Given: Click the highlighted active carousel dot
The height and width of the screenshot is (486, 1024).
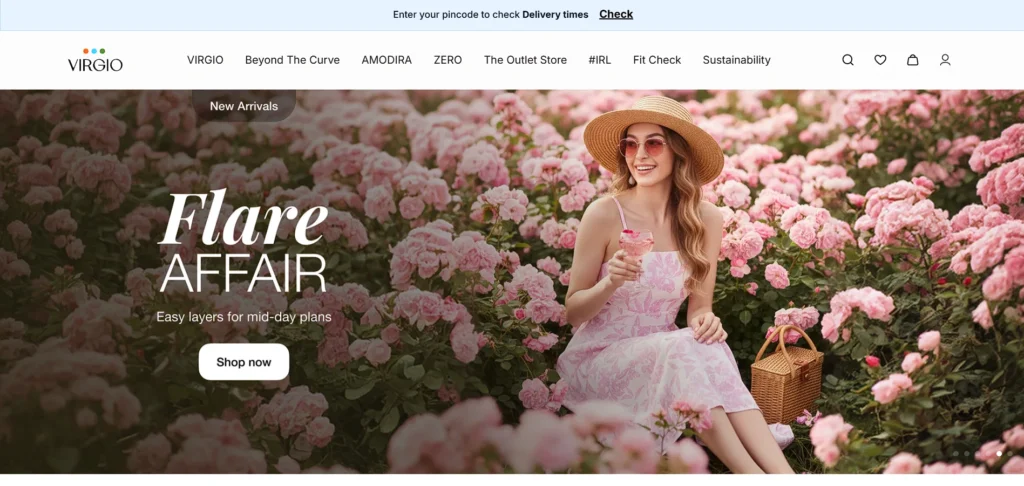Looking at the screenshot, I should (999, 453).
